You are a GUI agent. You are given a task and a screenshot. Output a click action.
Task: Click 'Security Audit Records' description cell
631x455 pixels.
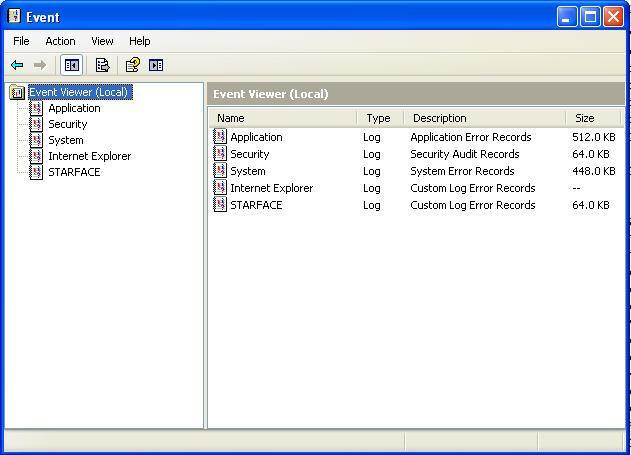tap(465, 154)
